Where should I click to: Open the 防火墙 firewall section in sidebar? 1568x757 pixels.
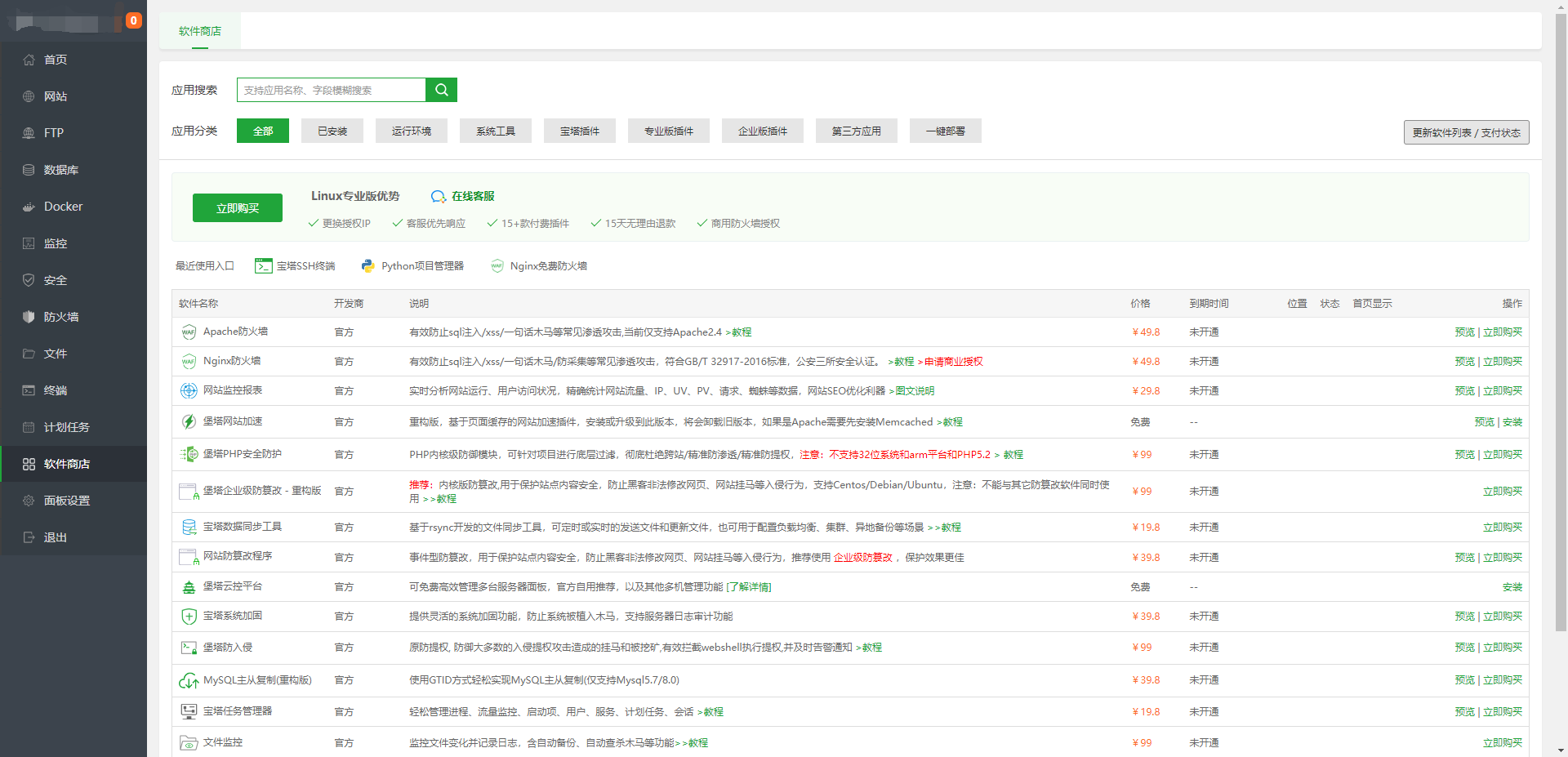pyautogui.click(x=61, y=316)
